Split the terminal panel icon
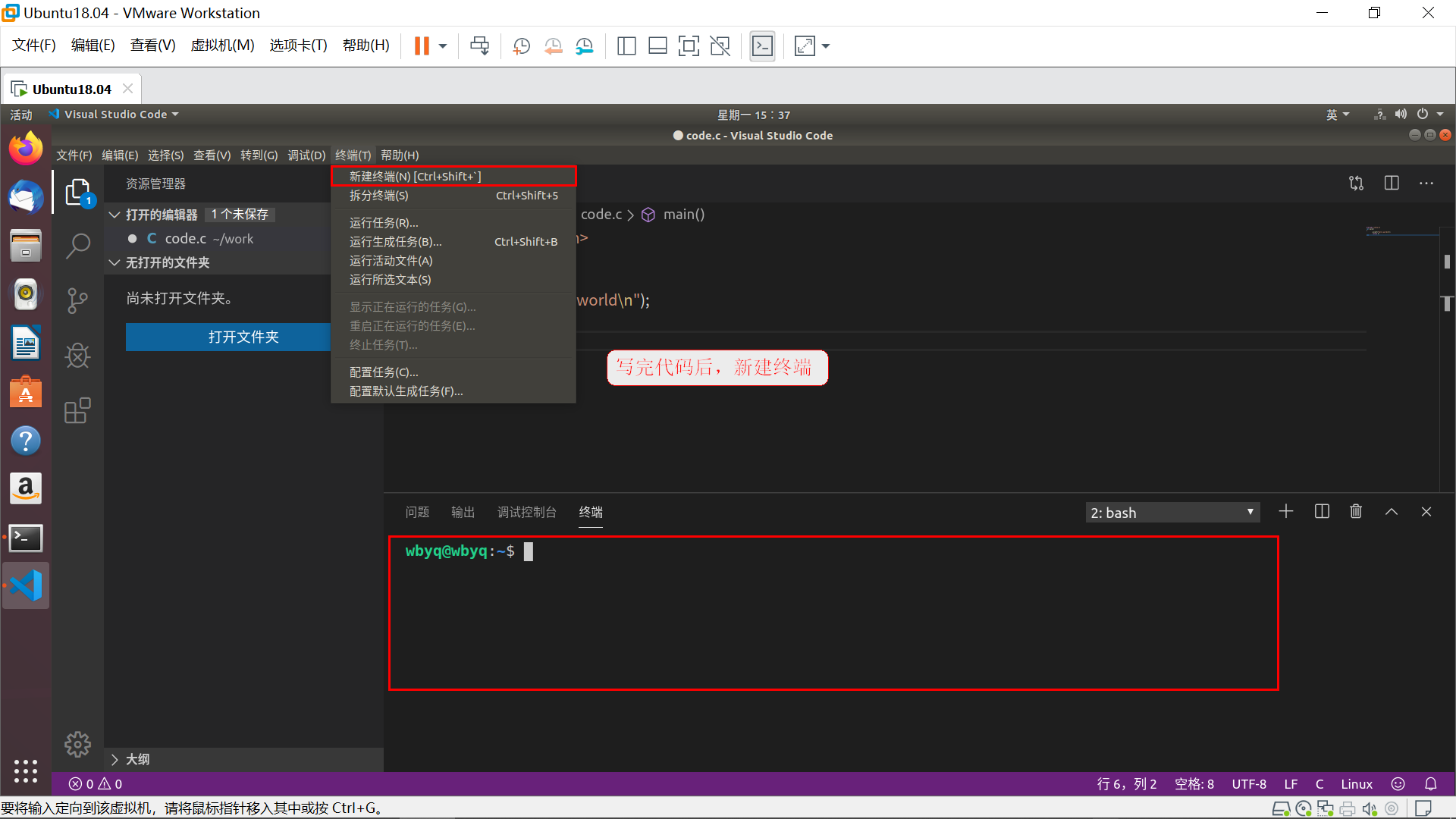The image size is (1456, 819). (1322, 512)
